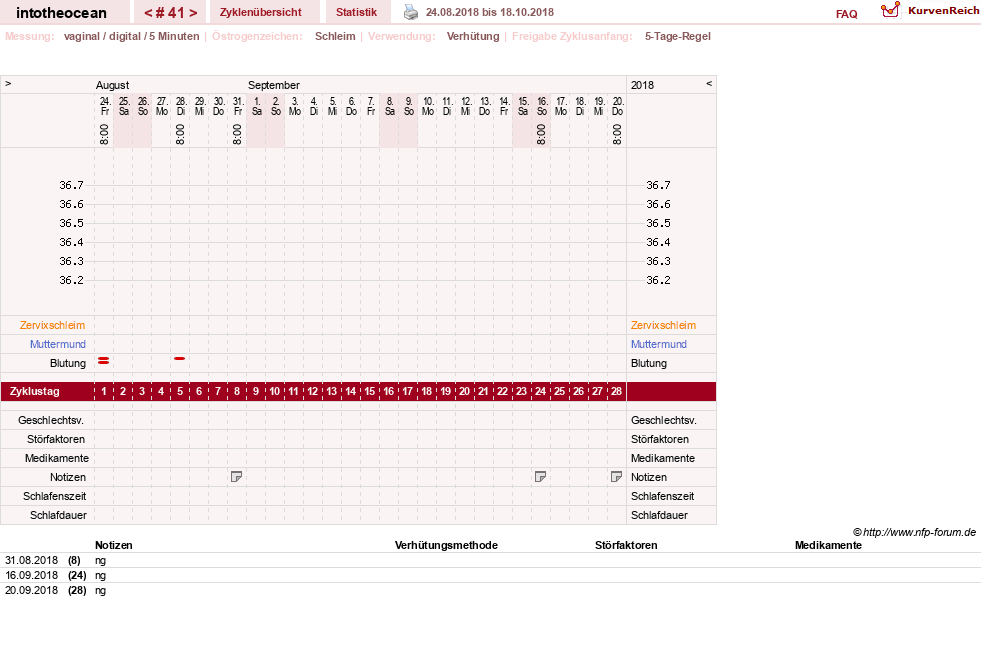The height and width of the screenshot is (664, 981).
Task: Go to next cycle with right arrow
Action: point(193,13)
